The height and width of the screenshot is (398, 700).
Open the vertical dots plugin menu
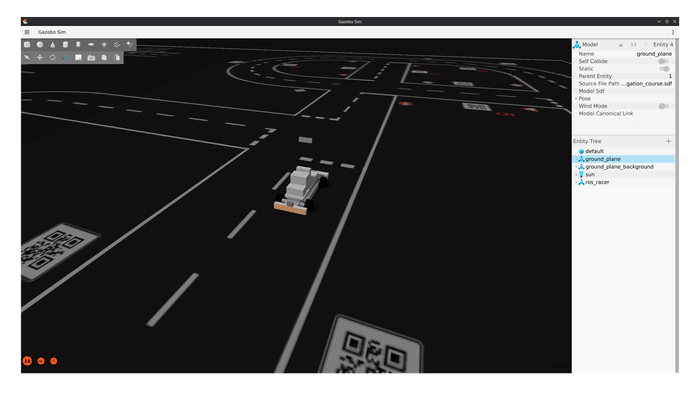672,32
